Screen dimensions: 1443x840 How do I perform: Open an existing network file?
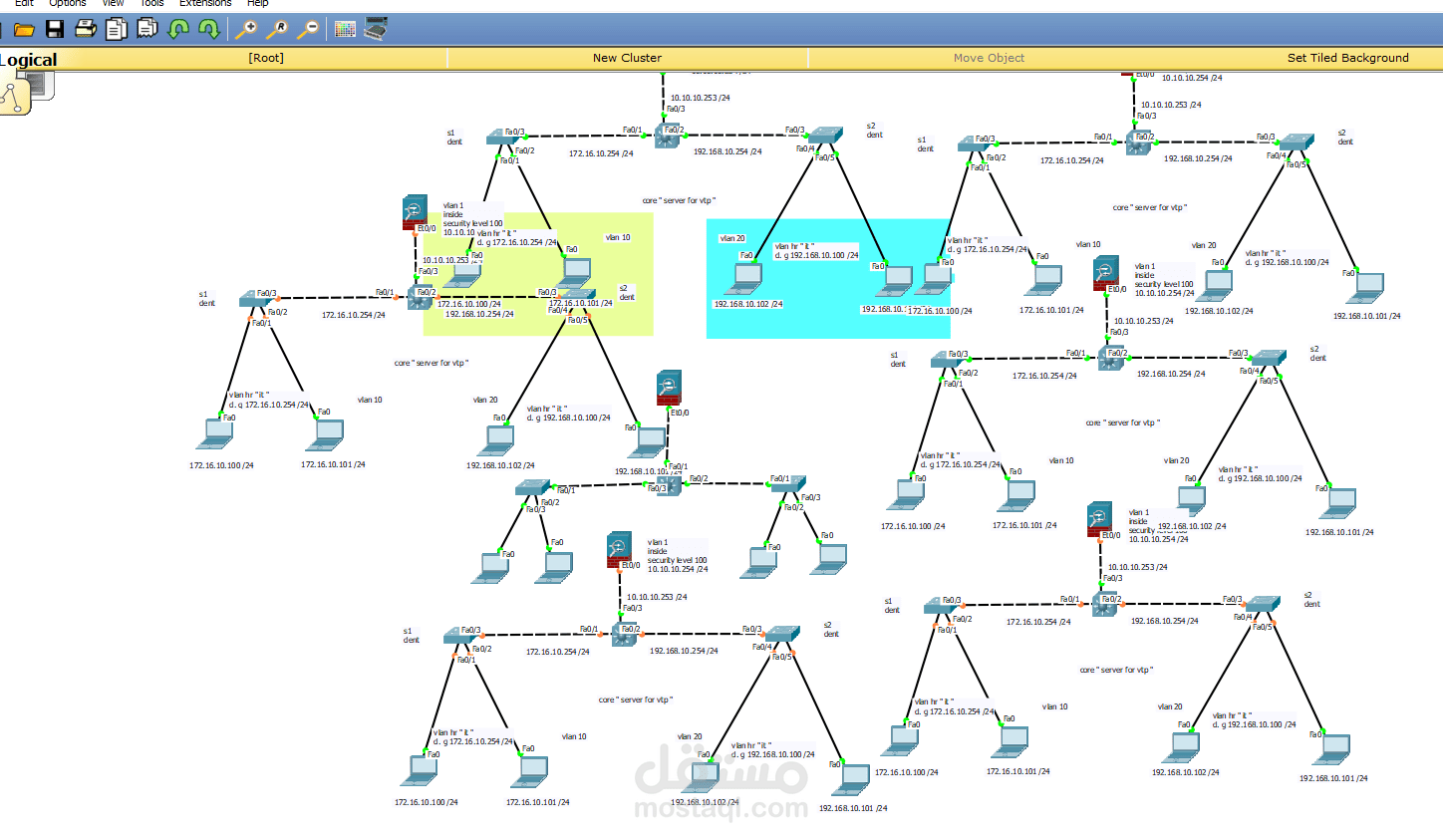click(x=24, y=28)
